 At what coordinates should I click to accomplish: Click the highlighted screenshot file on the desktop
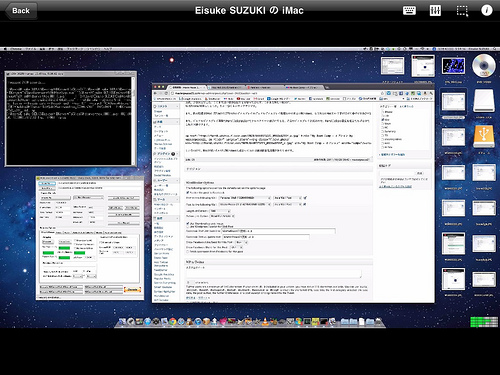point(453,102)
